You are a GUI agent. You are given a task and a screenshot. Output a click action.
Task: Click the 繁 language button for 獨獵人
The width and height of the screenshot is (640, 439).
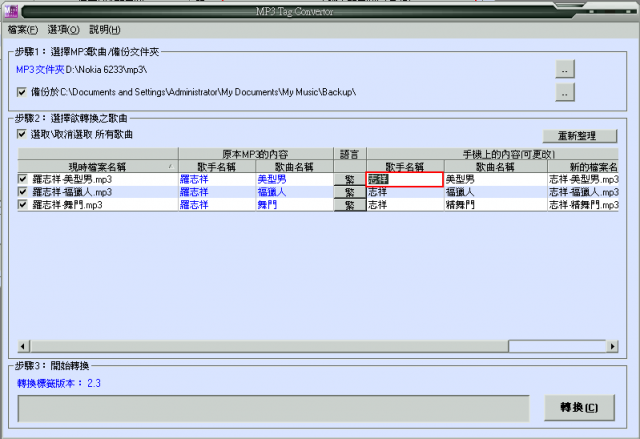pyautogui.click(x=350, y=192)
